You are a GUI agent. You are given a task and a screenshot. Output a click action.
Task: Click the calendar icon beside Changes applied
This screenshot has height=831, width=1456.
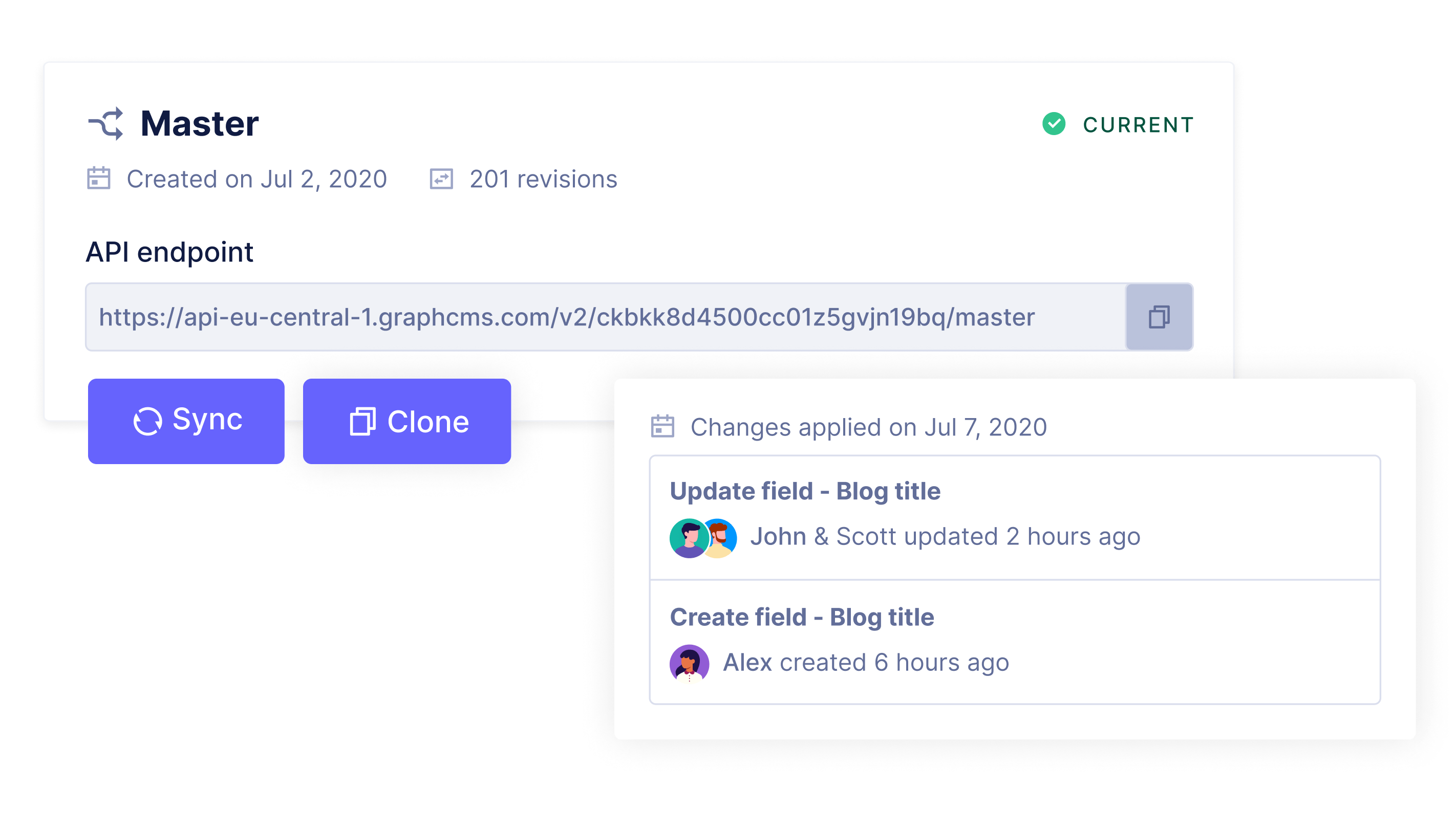662,427
